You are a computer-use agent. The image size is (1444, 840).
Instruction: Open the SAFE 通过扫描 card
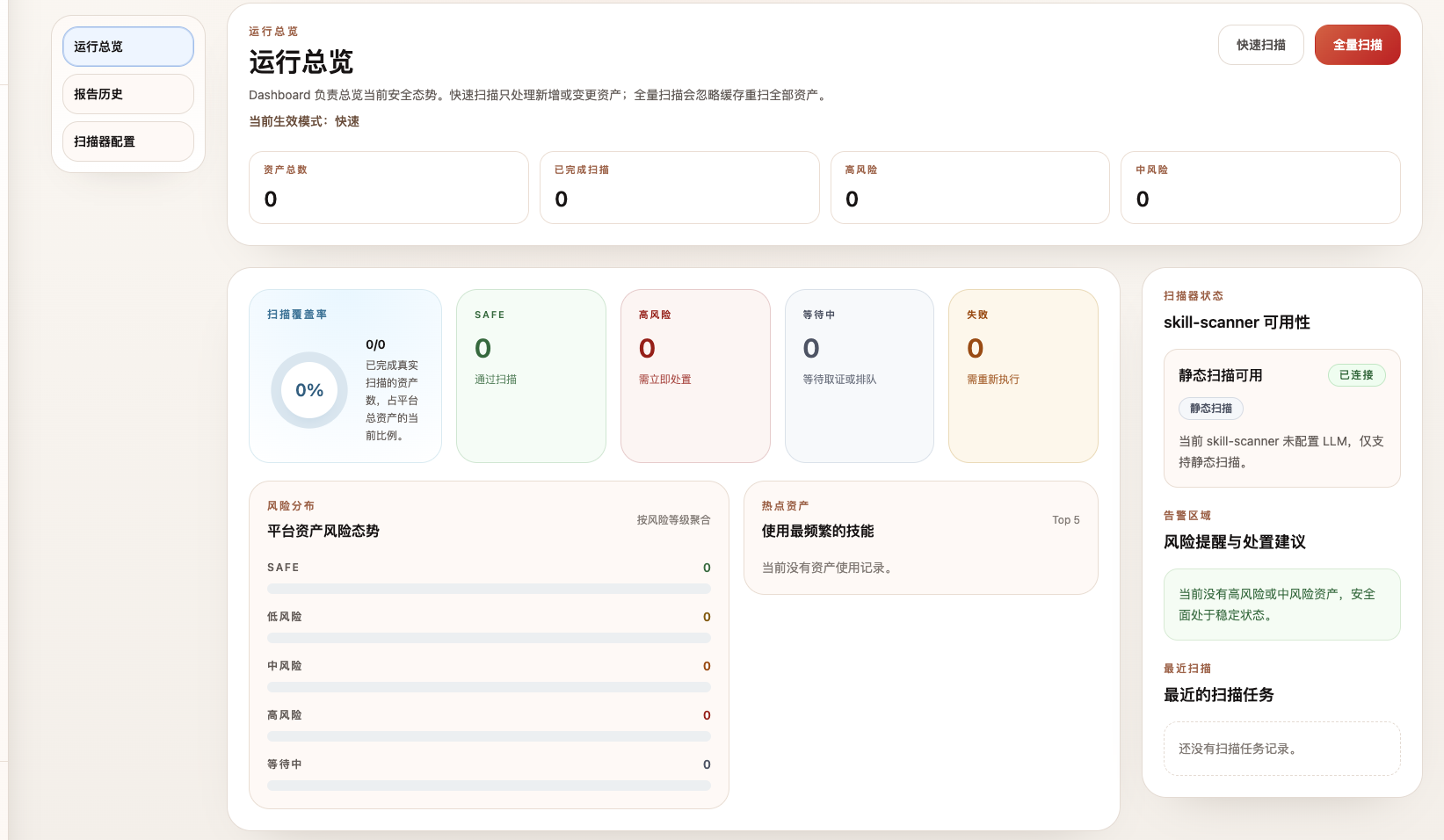(531, 376)
